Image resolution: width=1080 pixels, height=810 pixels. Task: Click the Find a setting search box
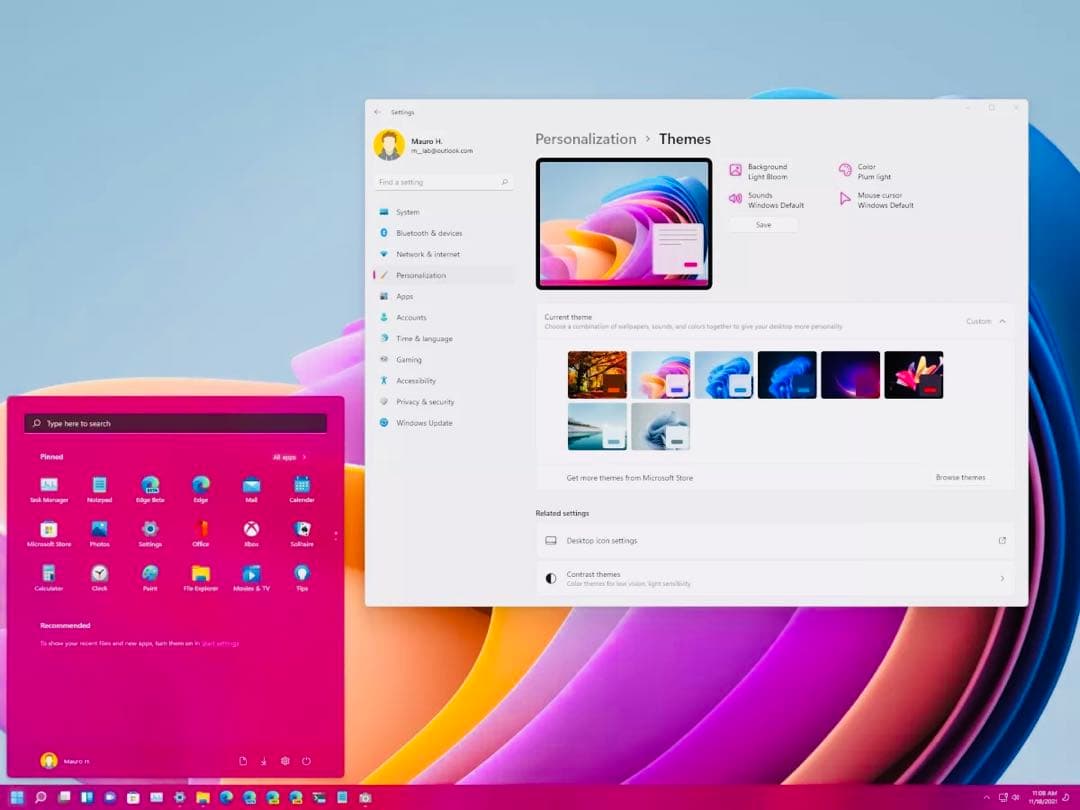[x=444, y=183]
